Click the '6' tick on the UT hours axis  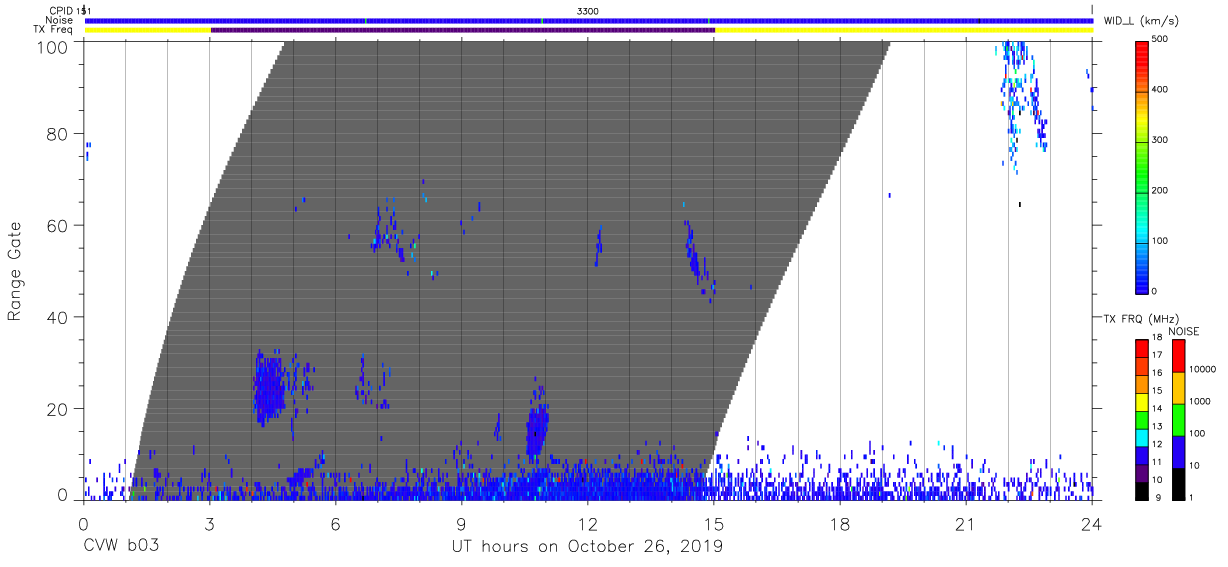click(x=336, y=523)
